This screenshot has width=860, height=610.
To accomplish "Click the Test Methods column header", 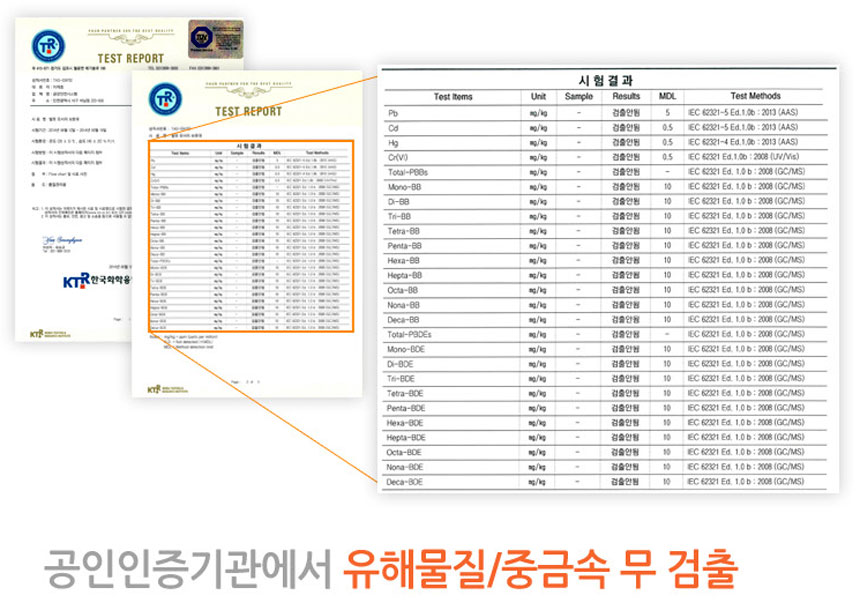I will [x=755, y=97].
